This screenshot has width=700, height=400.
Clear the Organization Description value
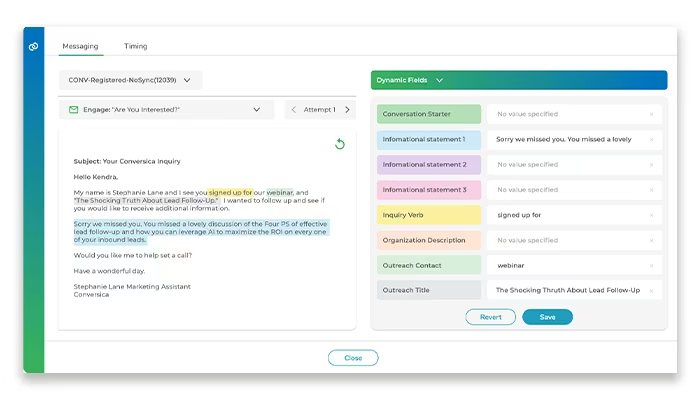[x=651, y=240]
